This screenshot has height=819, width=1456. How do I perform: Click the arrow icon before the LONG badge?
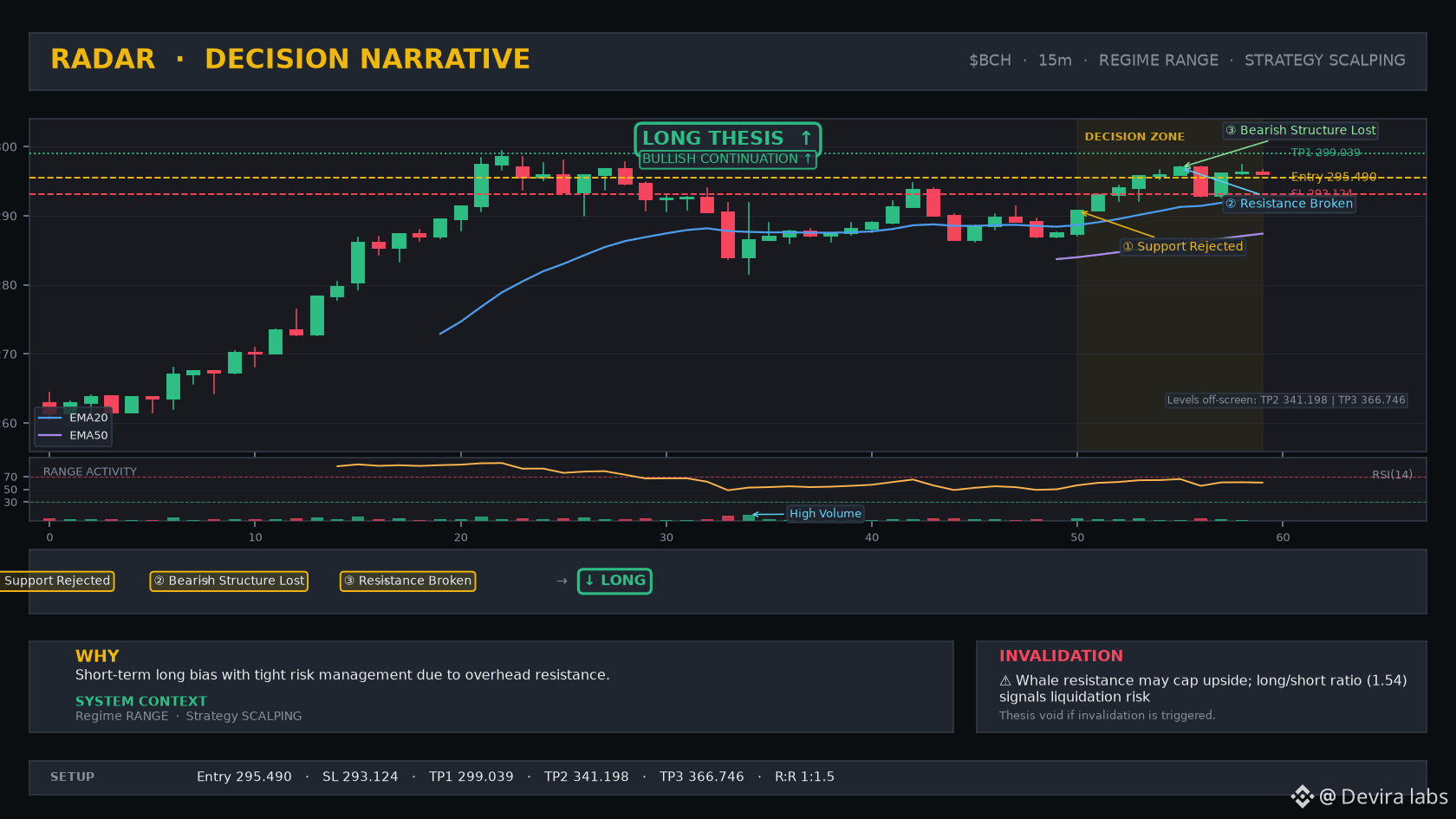click(562, 581)
